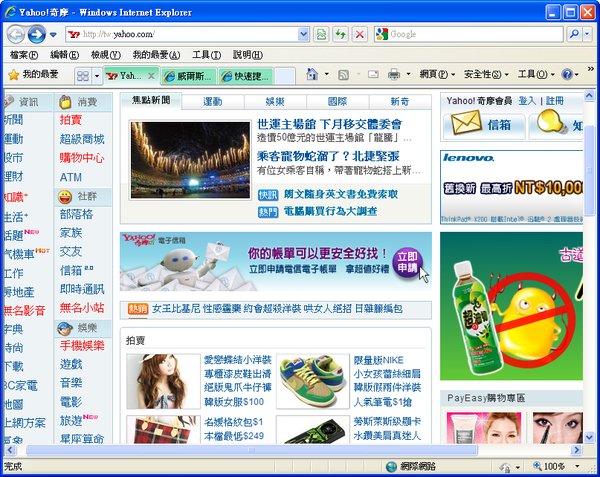Expand the command bar overflow chevron

[591, 69]
